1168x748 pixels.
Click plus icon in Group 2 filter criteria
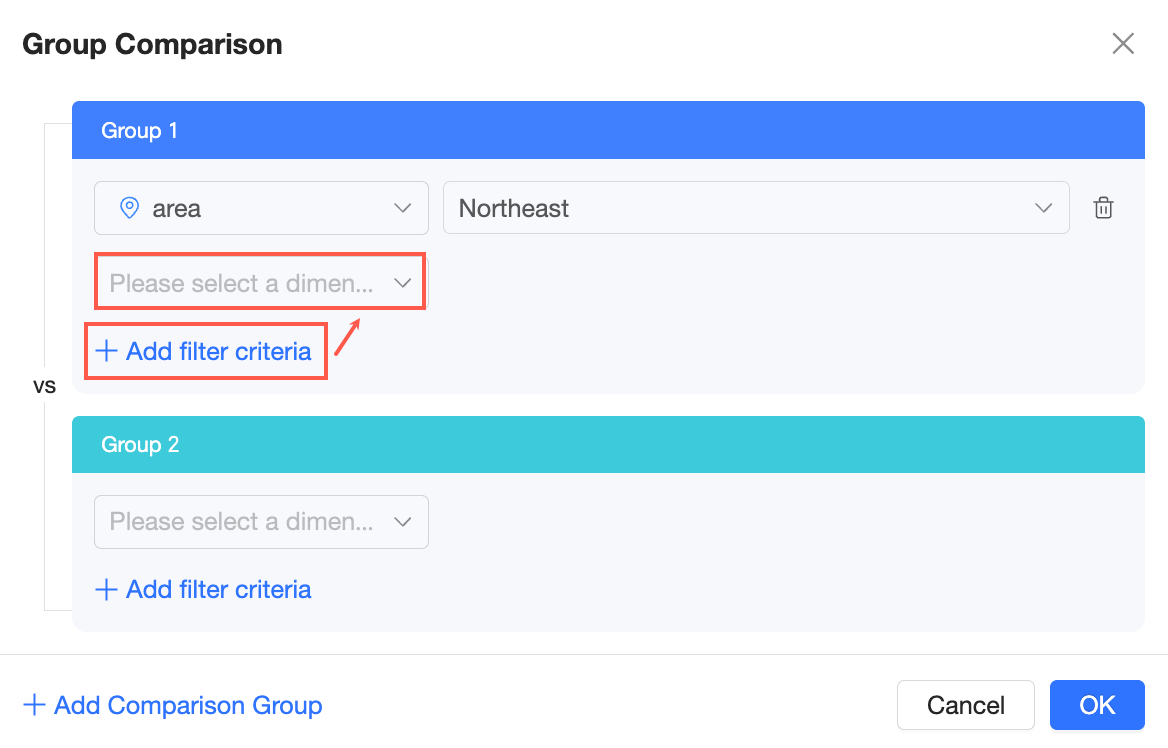(107, 589)
